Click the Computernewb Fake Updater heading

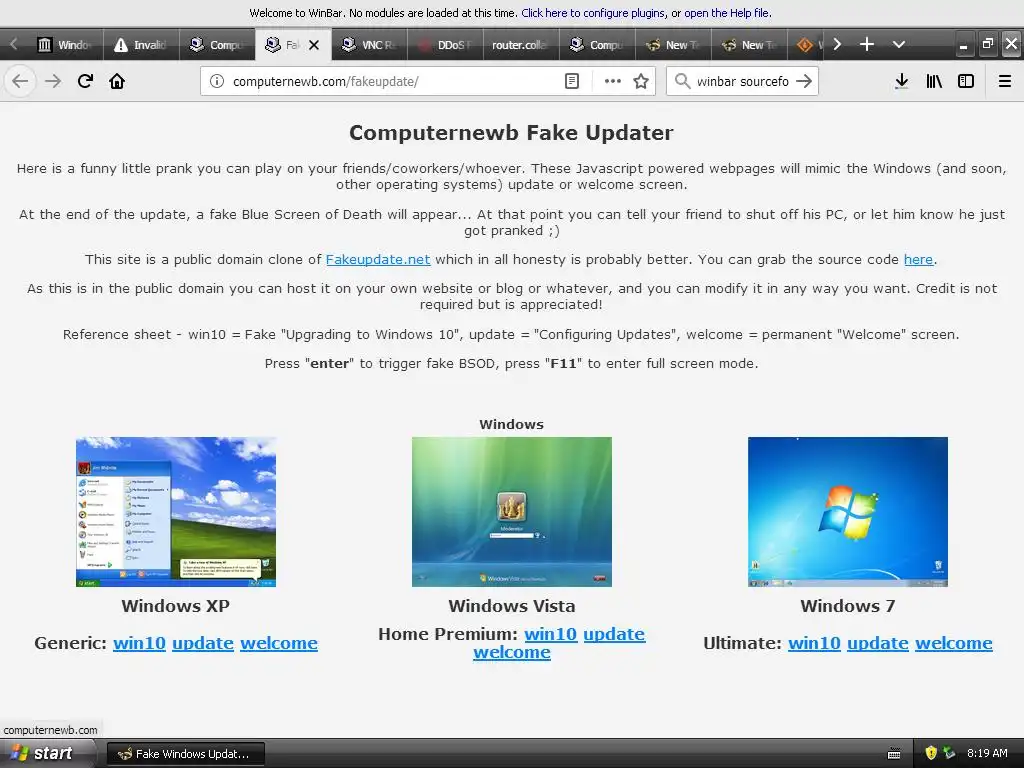point(511,133)
